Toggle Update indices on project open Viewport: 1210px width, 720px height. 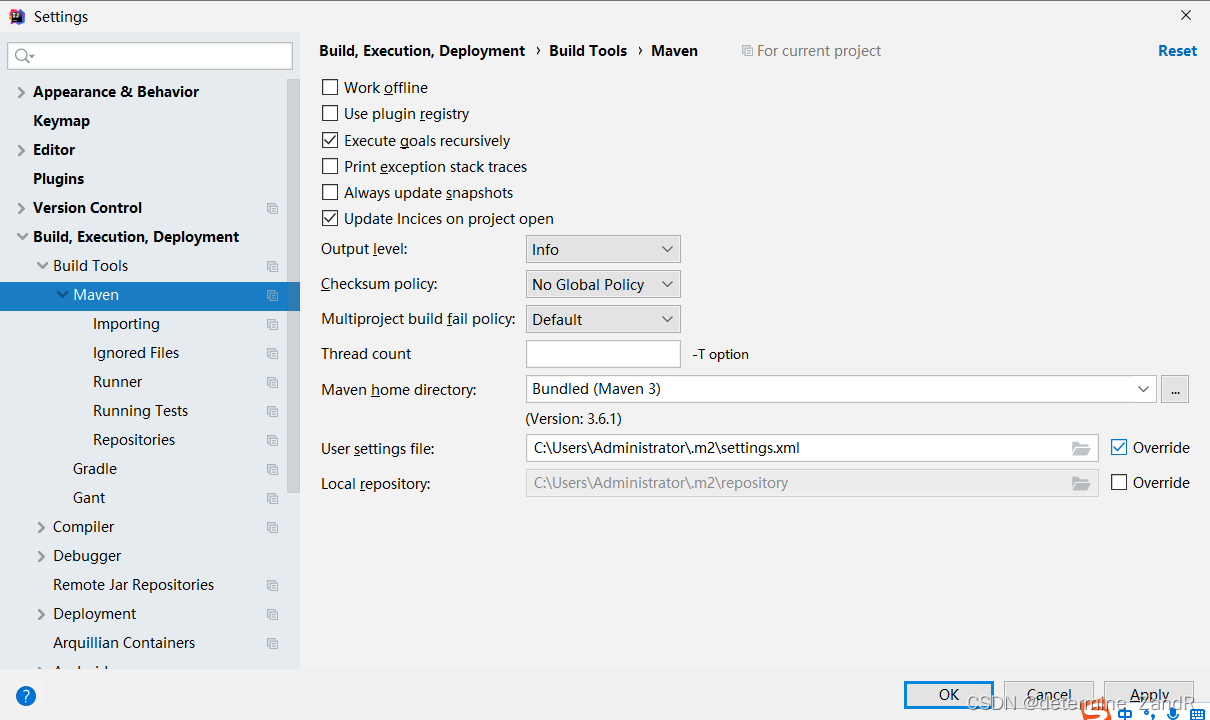[x=330, y=219]
